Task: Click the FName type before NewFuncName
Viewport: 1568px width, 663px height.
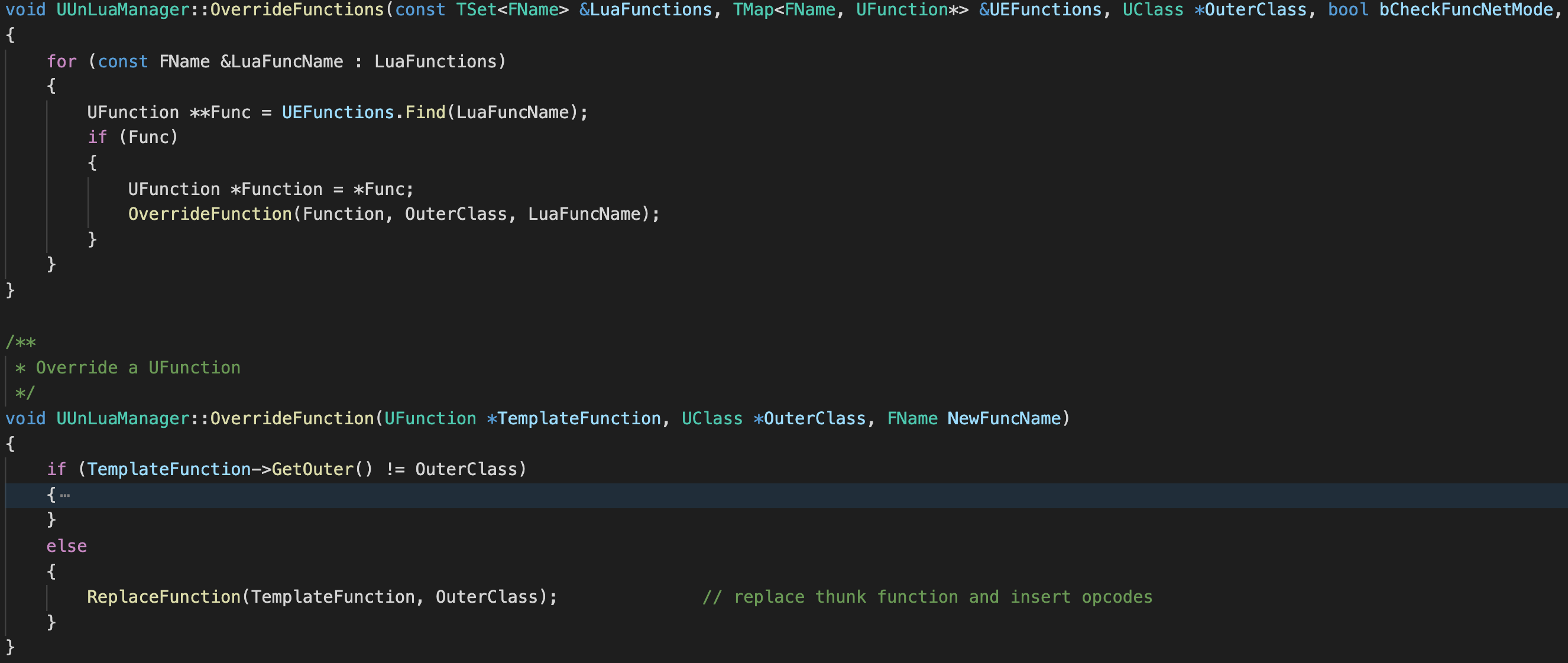Action: coord(912,418)
